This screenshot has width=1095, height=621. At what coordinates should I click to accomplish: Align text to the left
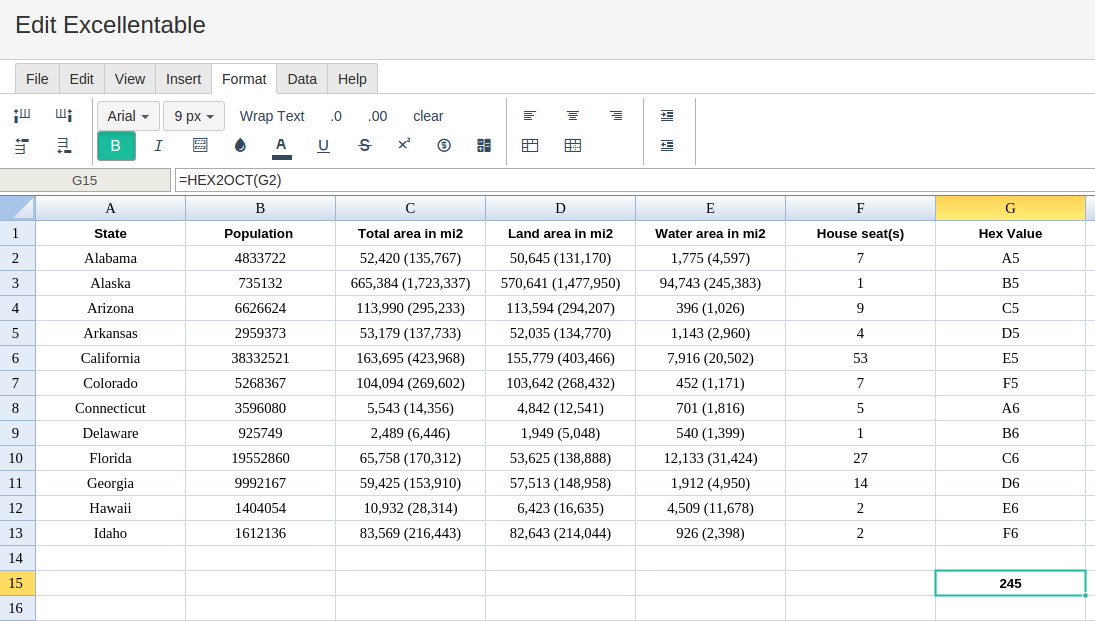[x=530, y=116]
